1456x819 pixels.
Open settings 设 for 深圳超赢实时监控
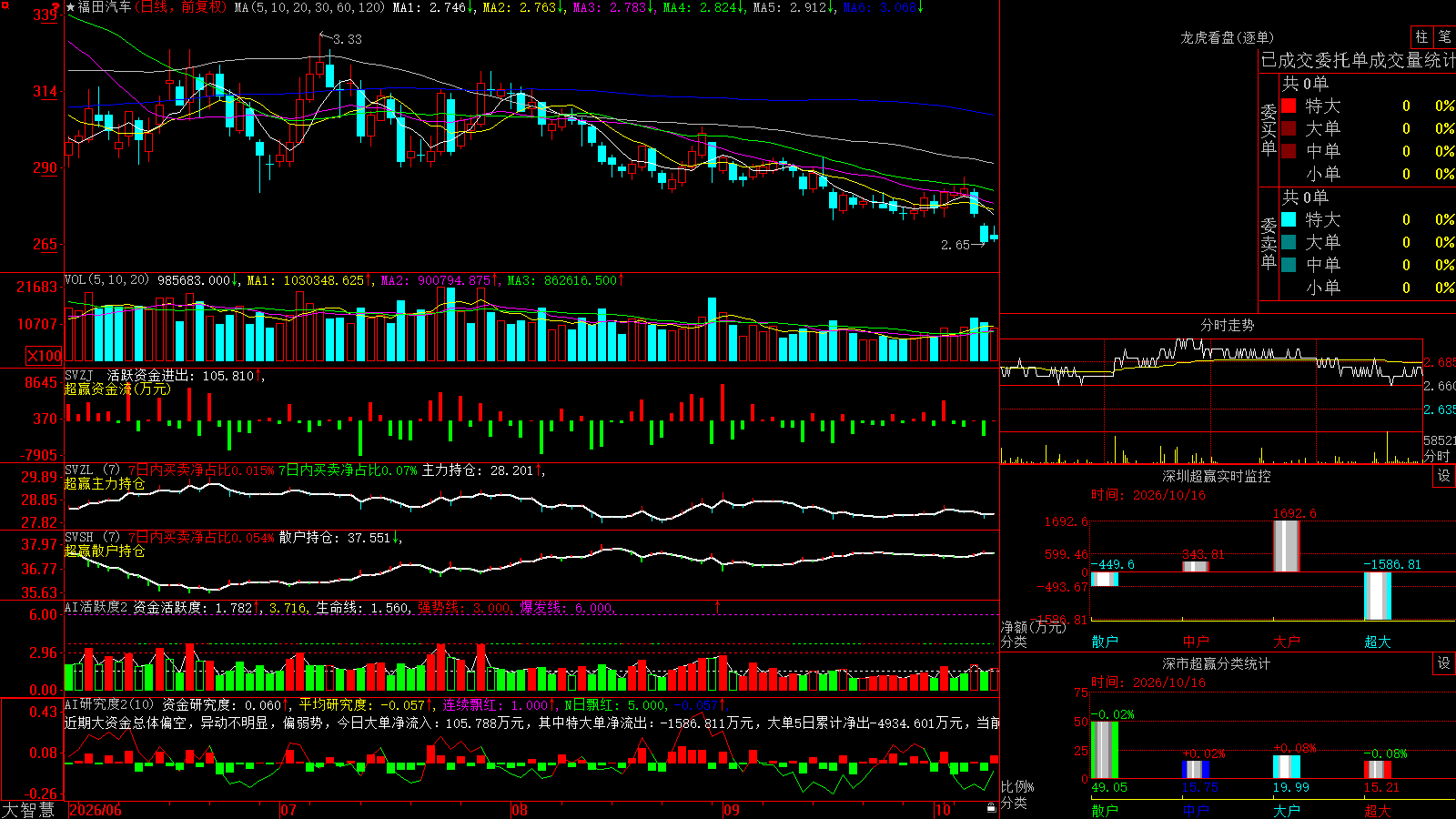tap(1444, 476)
